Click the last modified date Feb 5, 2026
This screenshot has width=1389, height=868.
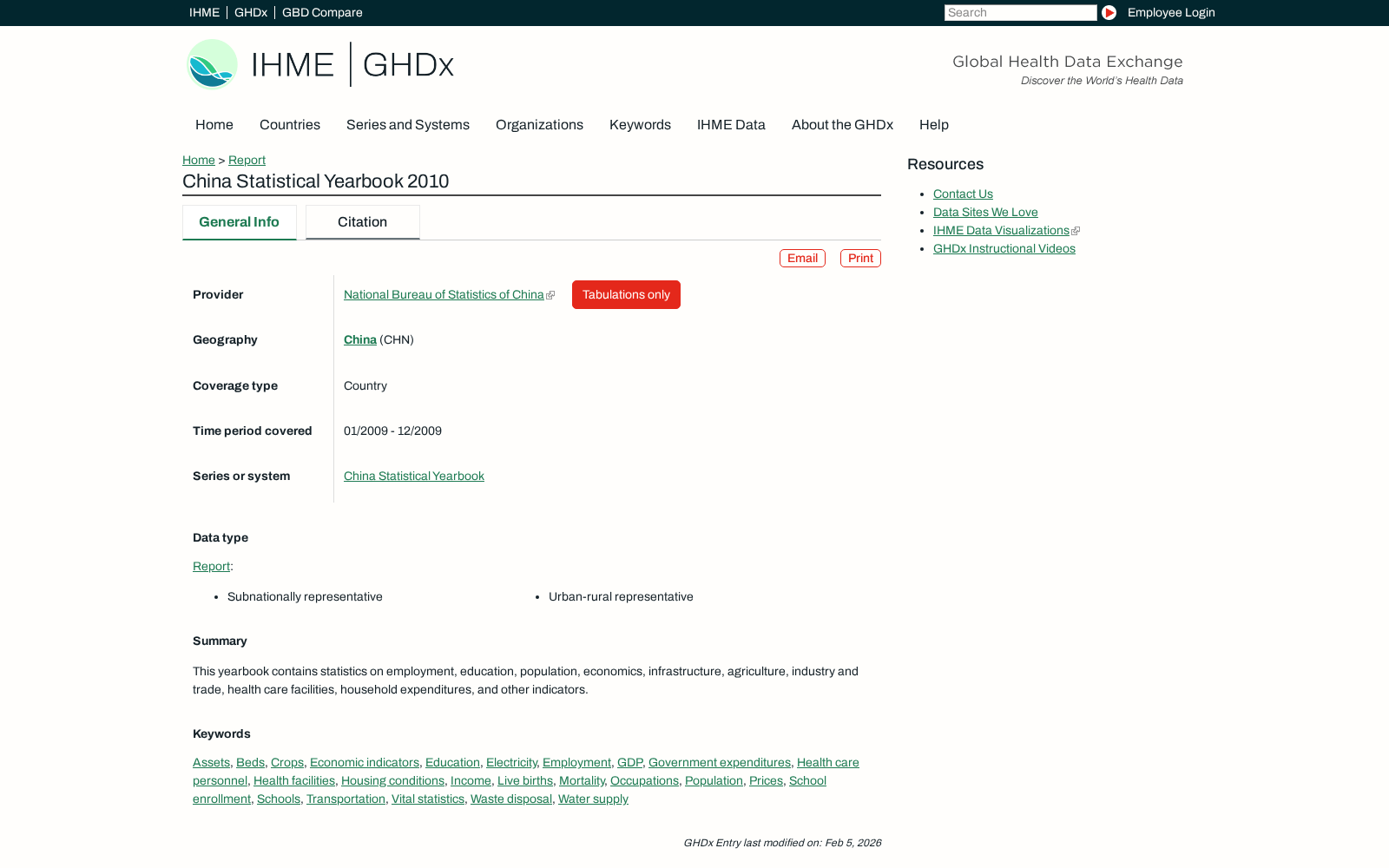(852, 843)
